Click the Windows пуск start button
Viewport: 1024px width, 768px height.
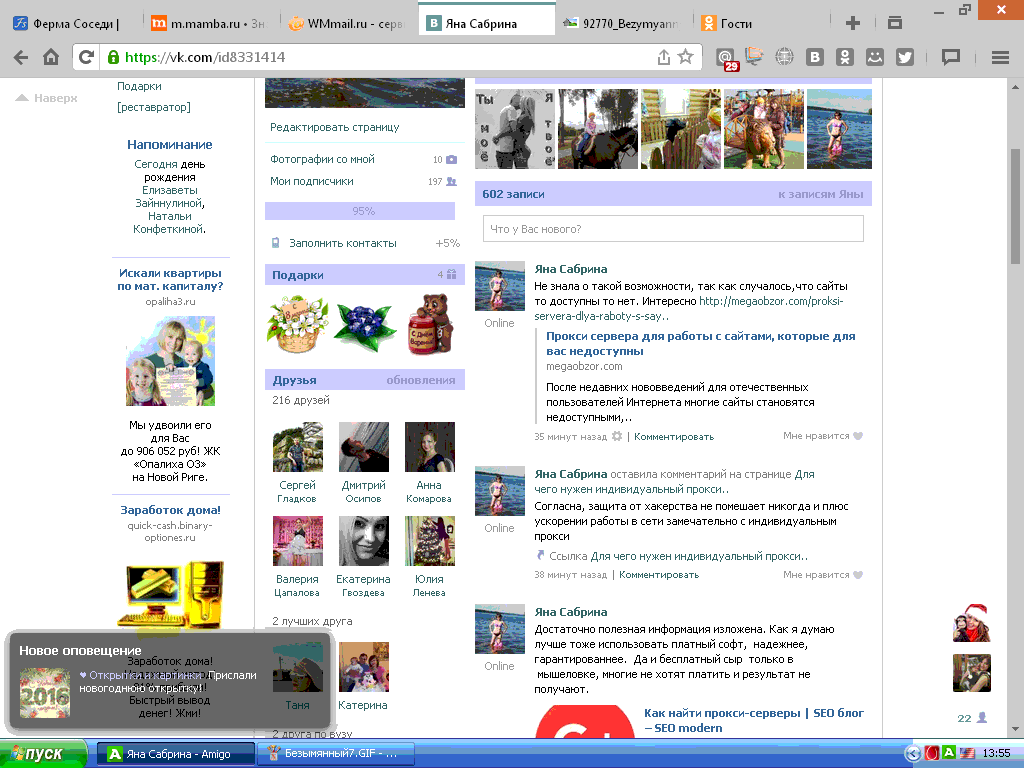[43, 754]
